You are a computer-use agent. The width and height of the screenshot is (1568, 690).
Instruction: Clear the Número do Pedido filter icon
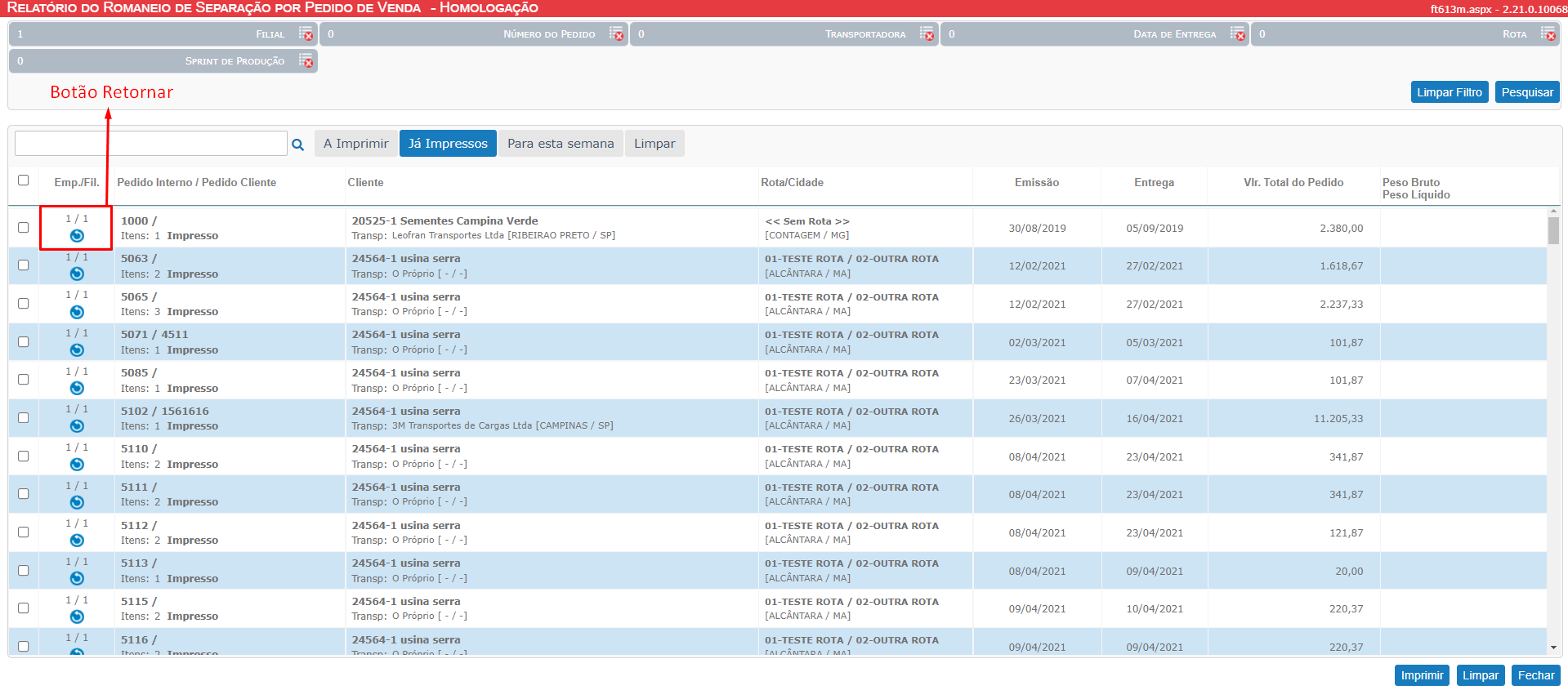[x=616, y=33]
